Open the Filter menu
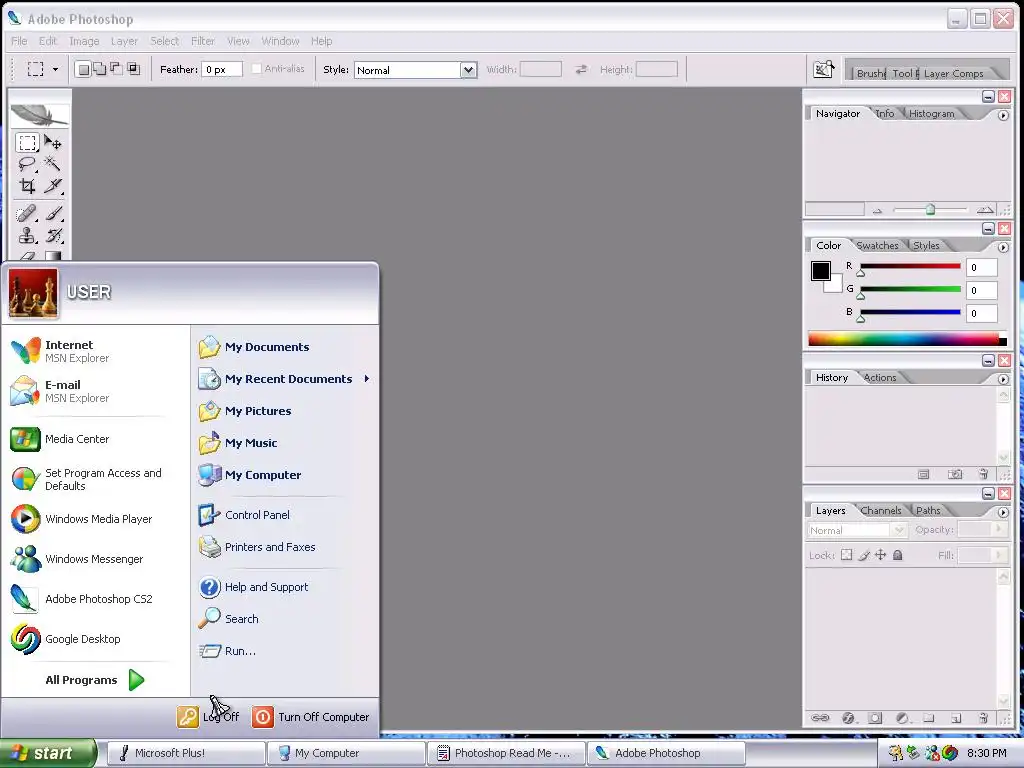The image size is (1024, 768). pyautogui.click(x=202, y=41)
